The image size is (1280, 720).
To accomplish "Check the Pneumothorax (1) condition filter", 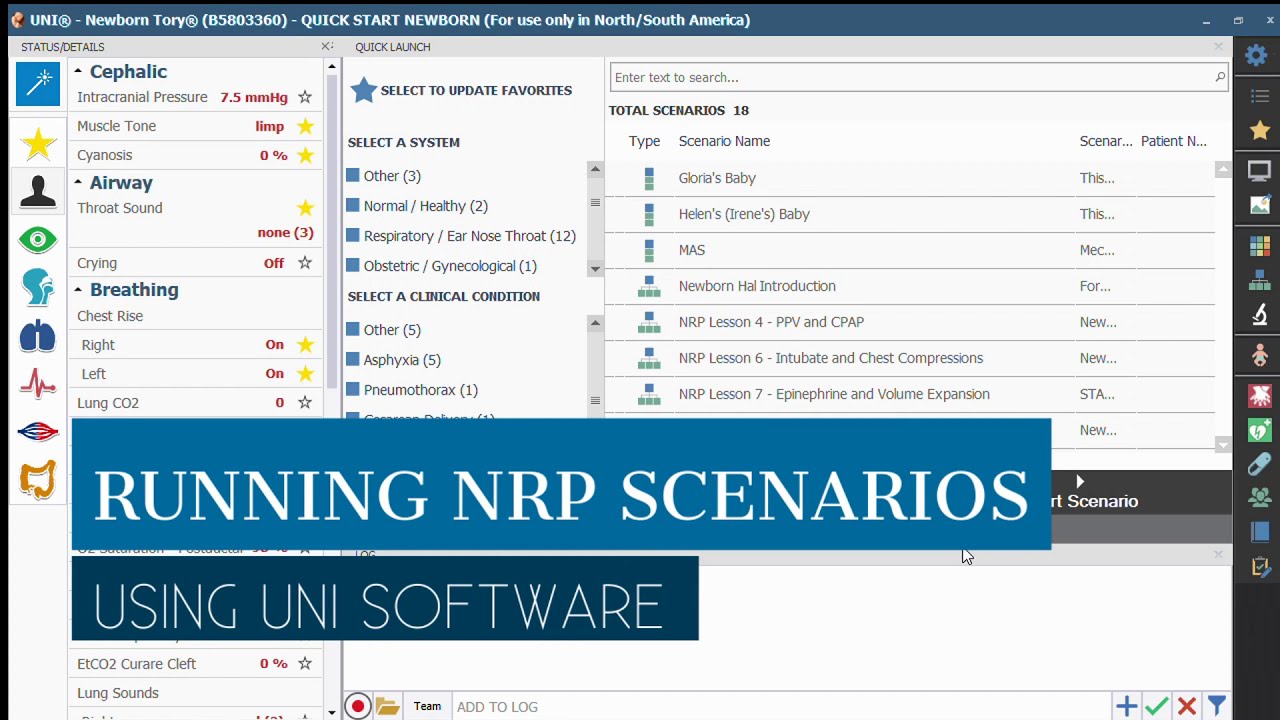I will [353, 390].
